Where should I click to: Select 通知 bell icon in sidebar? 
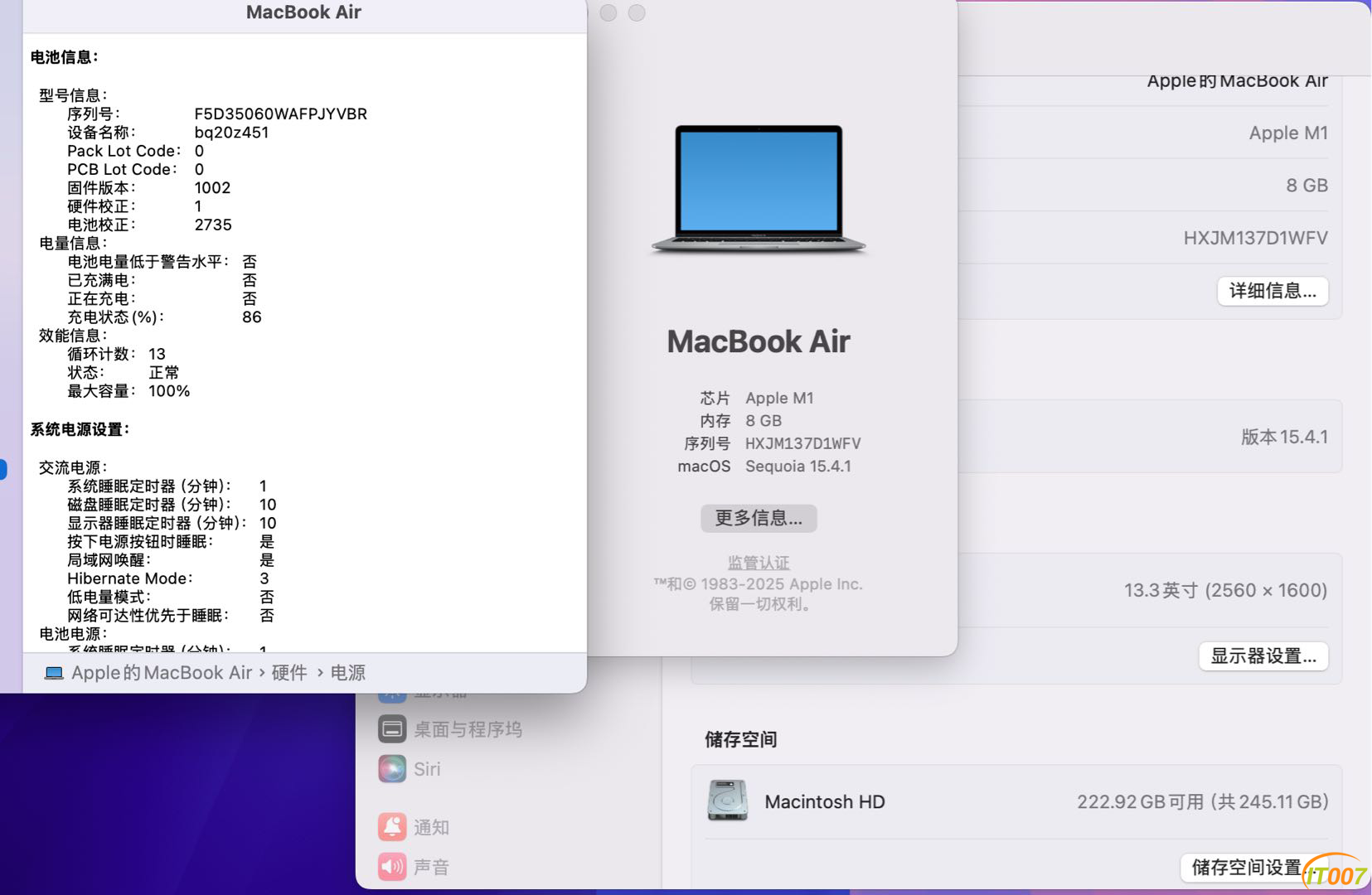tap(392, 827)
